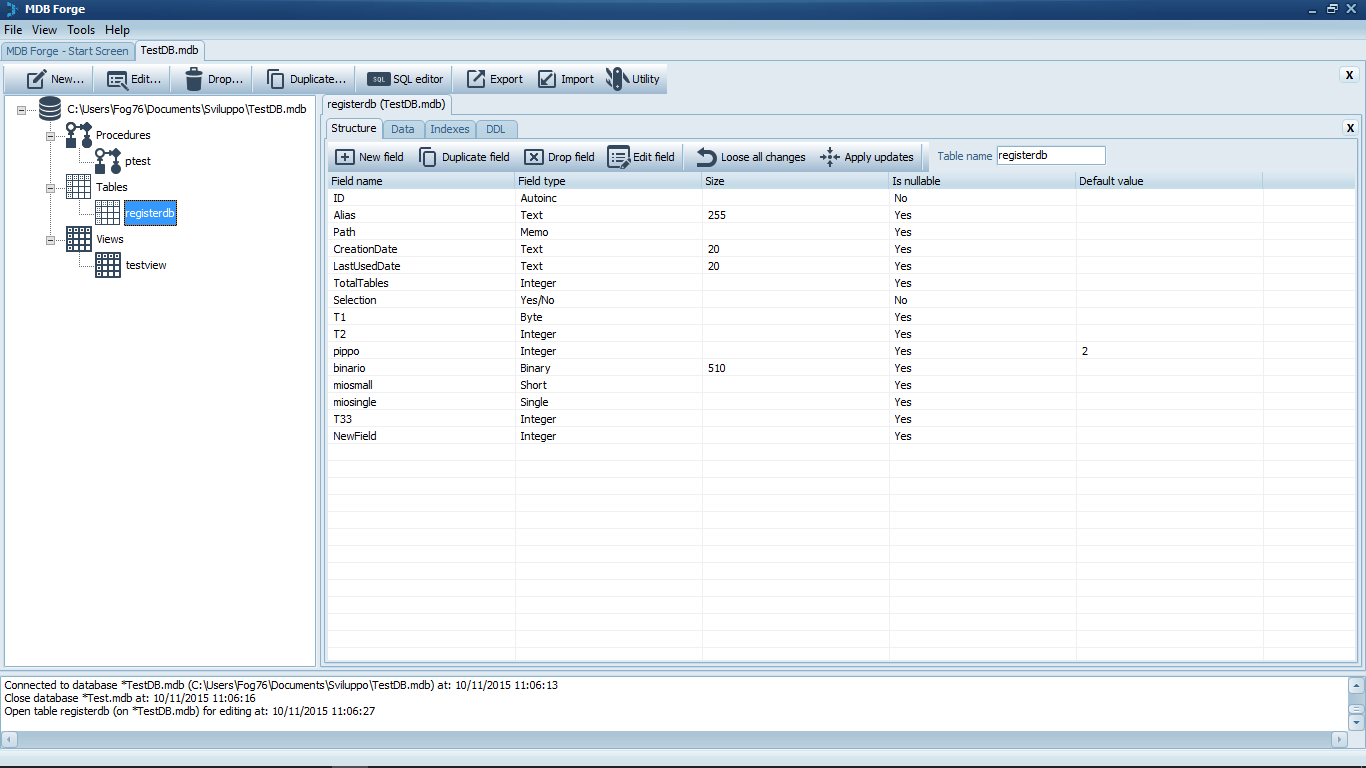This screenshot has width=1366, height=768.
Task: Click the ptest procedure icon
Action: [108, 161]
